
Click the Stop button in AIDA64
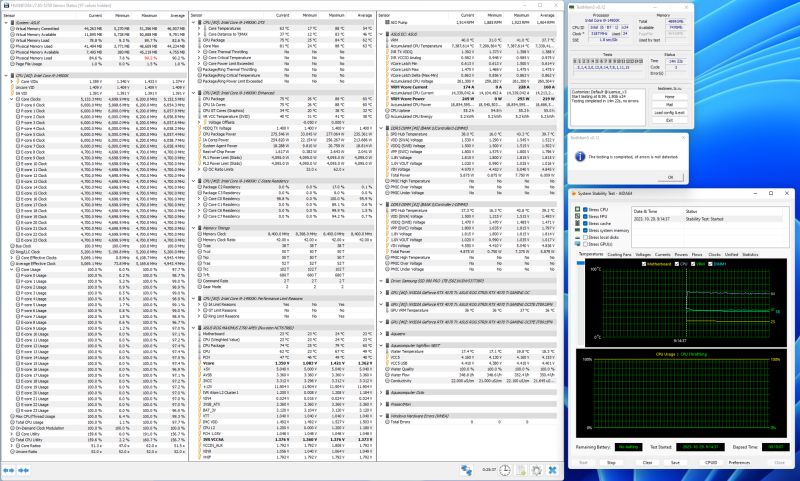611,462
